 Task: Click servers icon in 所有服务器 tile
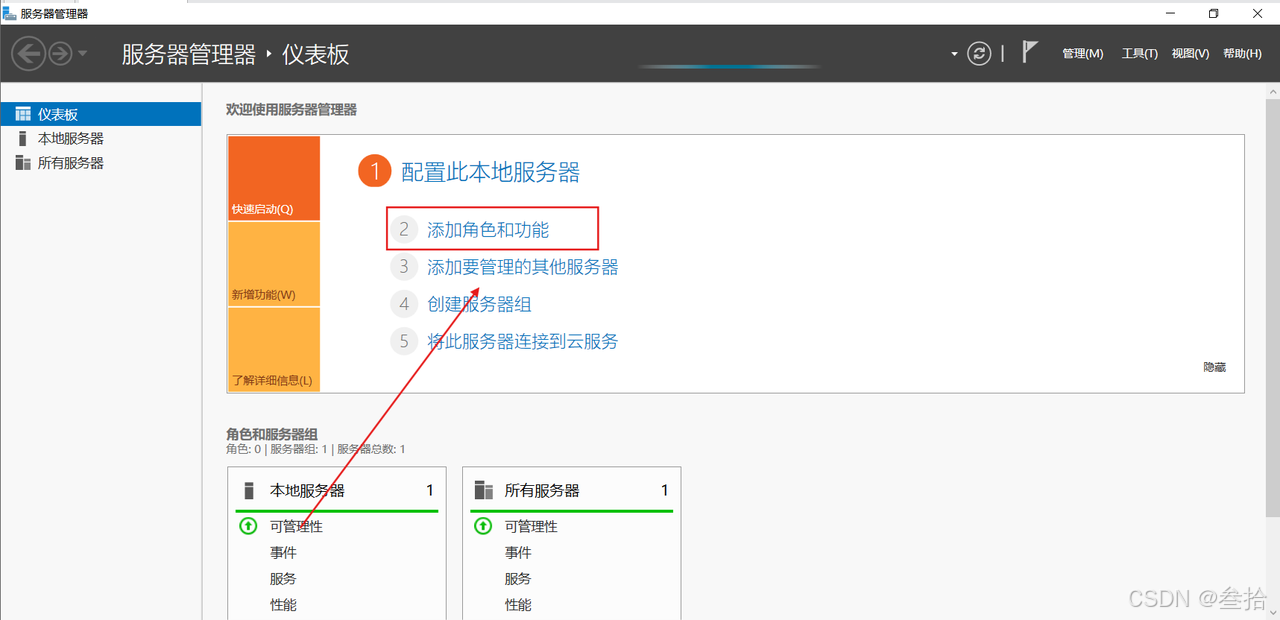coord(484,490)
